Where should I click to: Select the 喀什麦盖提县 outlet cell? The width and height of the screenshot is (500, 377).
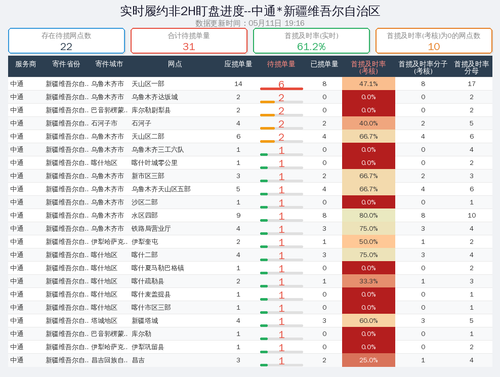click(x=151, y=294)
